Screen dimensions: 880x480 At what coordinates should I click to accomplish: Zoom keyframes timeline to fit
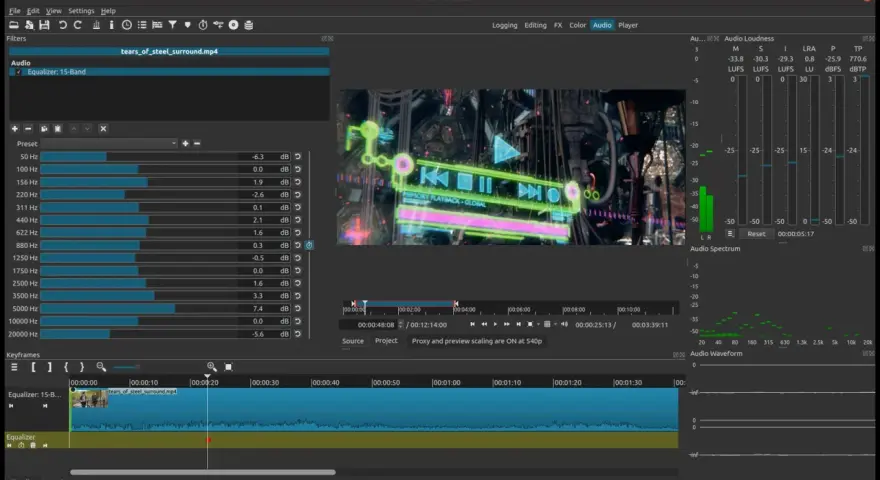pos(228,367)
